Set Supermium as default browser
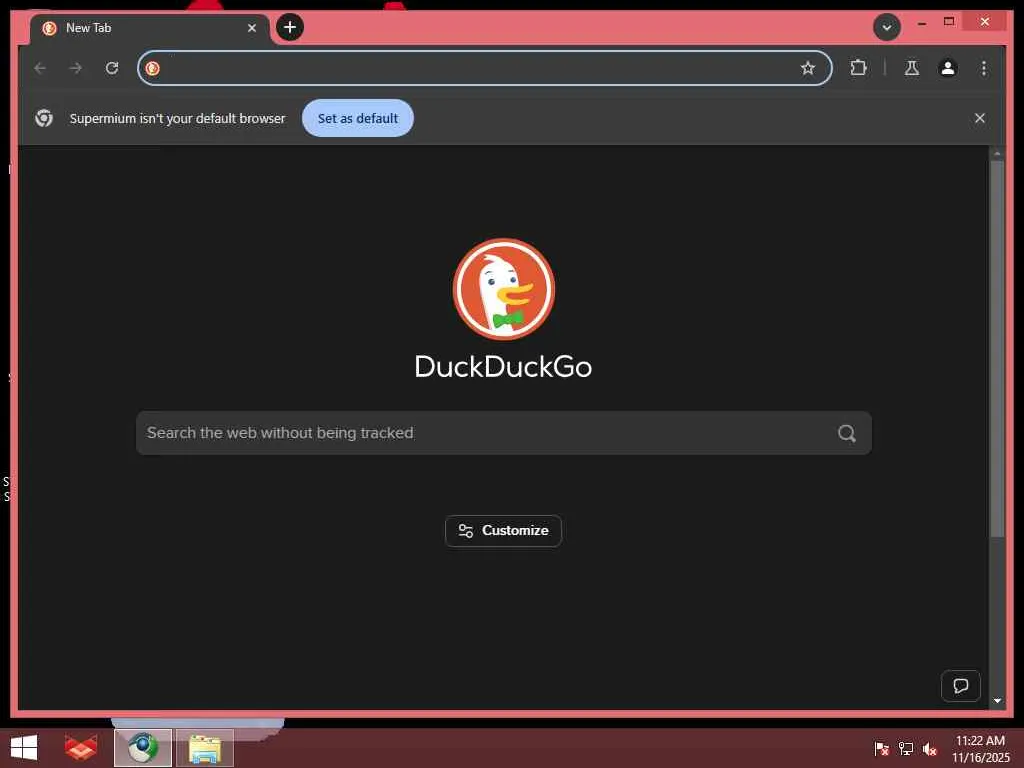The width and height of the screenshot is (1024, 768). (358, 118)
